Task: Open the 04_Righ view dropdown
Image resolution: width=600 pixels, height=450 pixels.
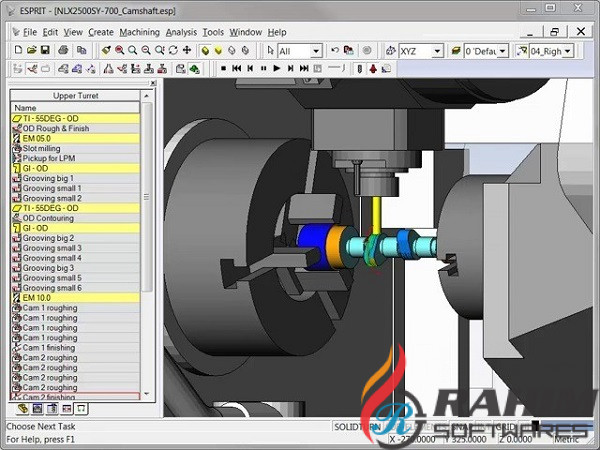Action: click(568, 51)
